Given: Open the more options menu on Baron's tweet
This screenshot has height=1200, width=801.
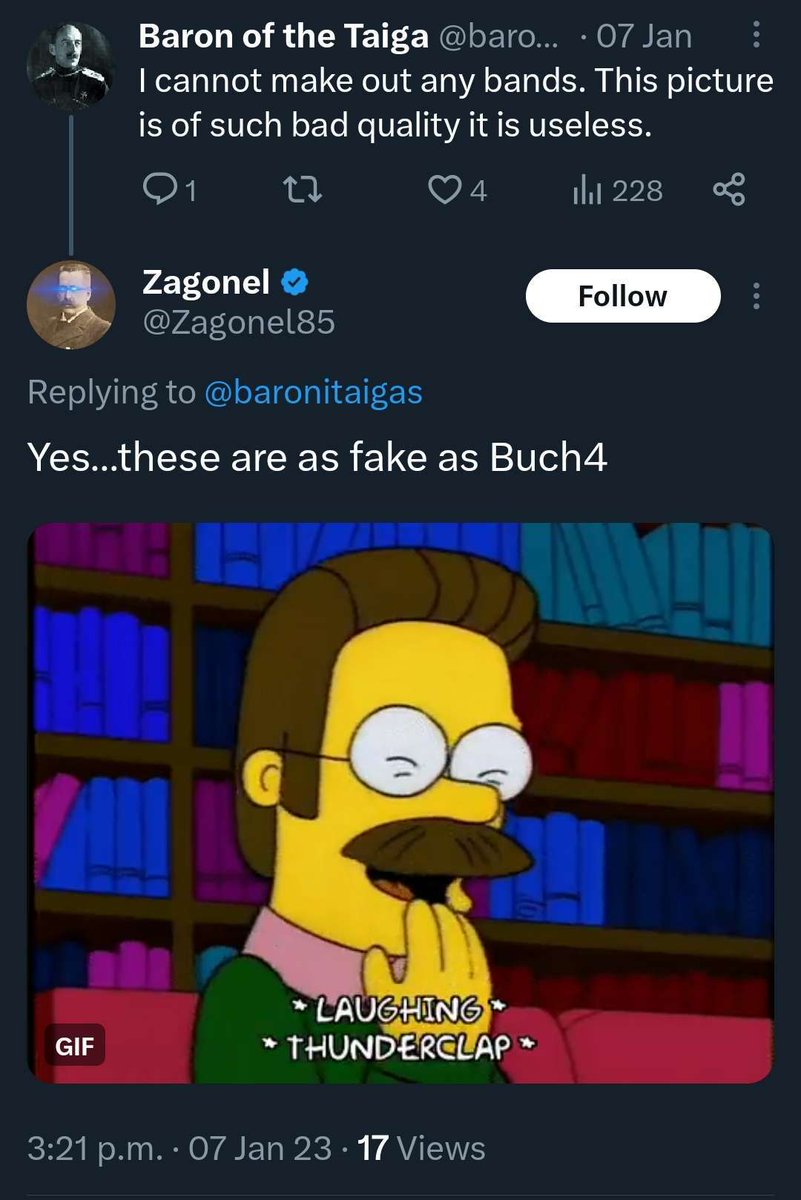Looking at the screenshot, I should (754, 36).
